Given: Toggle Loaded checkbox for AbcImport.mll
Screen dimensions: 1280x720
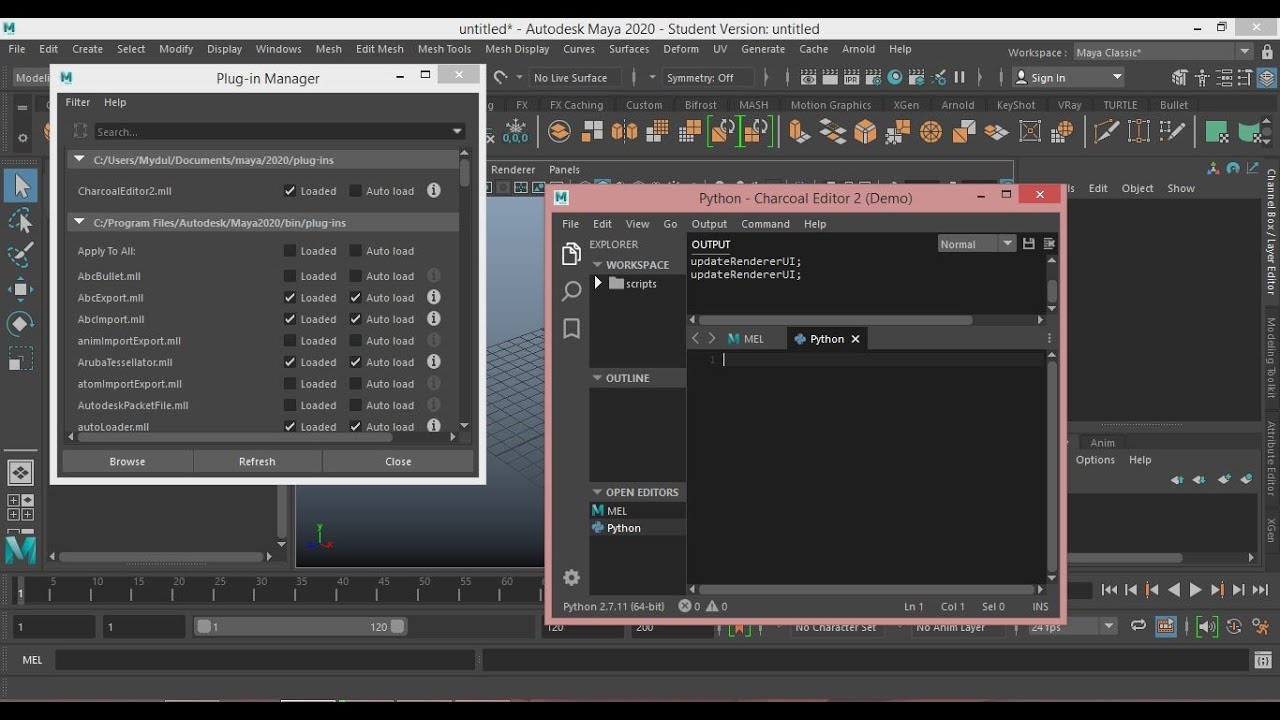Looking at the screenshot, I should (290, 319).
